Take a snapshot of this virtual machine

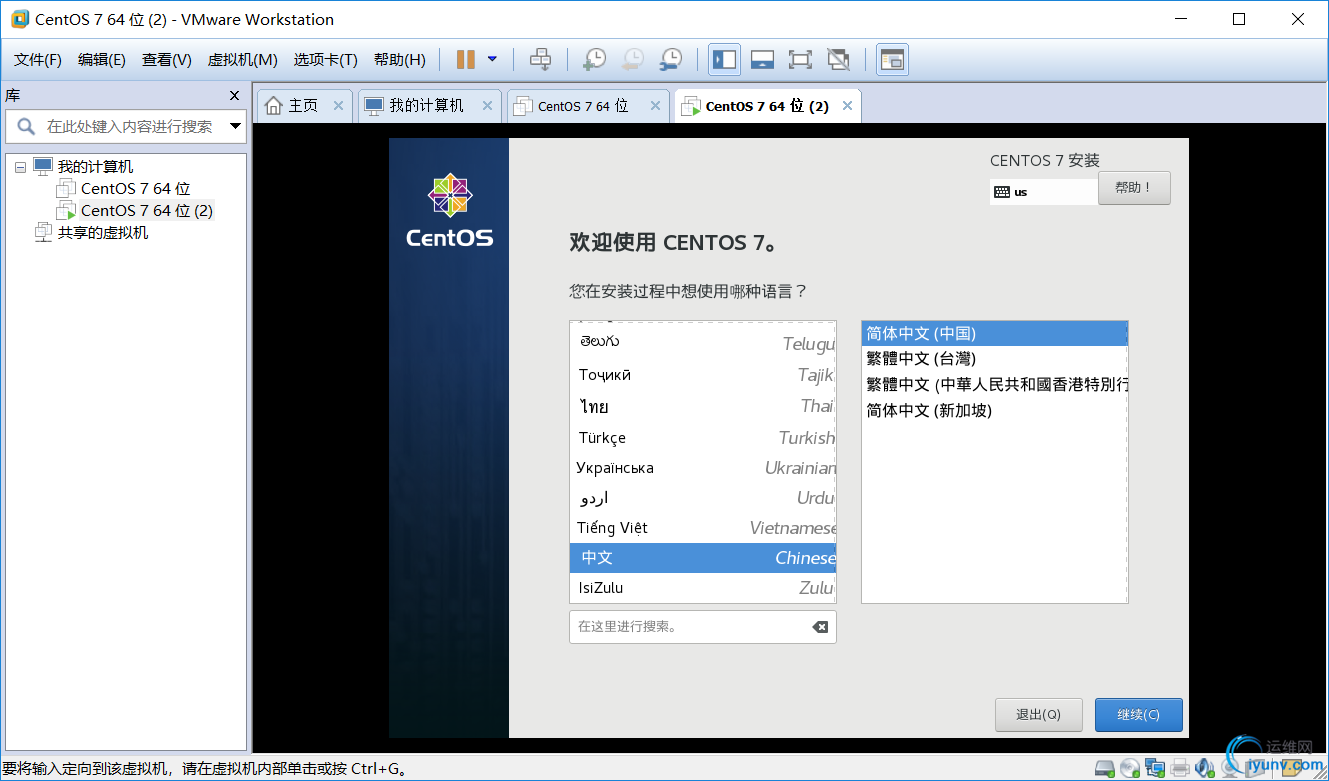click(x=594, y=60)
